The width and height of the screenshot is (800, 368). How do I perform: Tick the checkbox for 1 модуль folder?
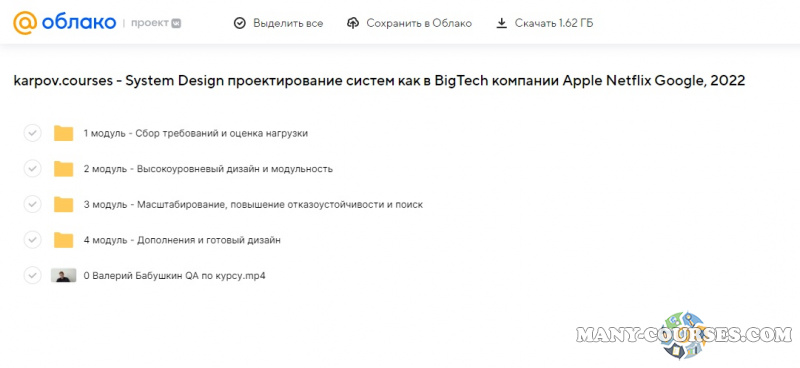(33, 133)
